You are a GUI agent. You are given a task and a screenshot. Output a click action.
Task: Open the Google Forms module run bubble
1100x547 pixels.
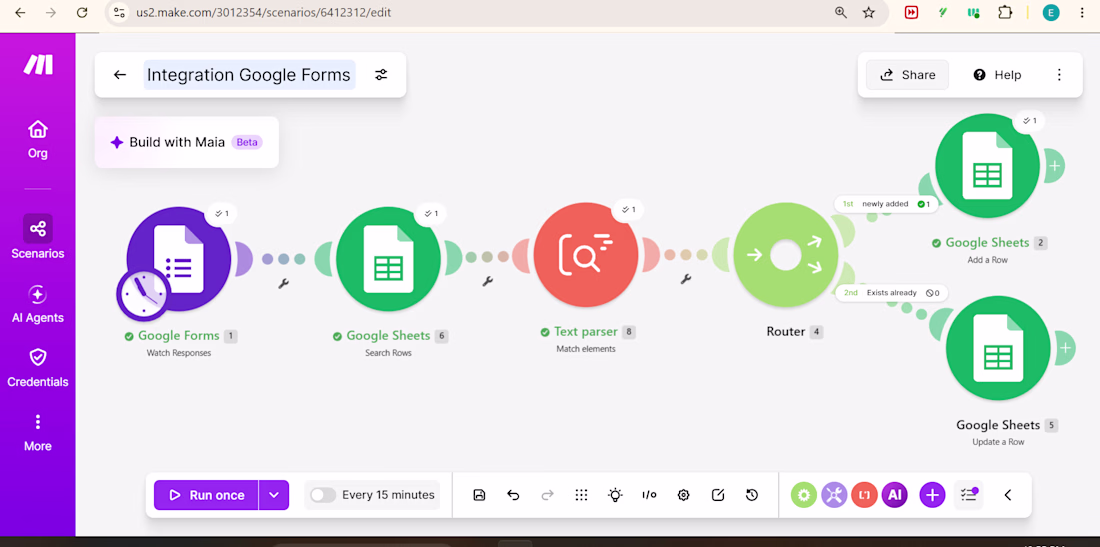click(x=222, y=213)
